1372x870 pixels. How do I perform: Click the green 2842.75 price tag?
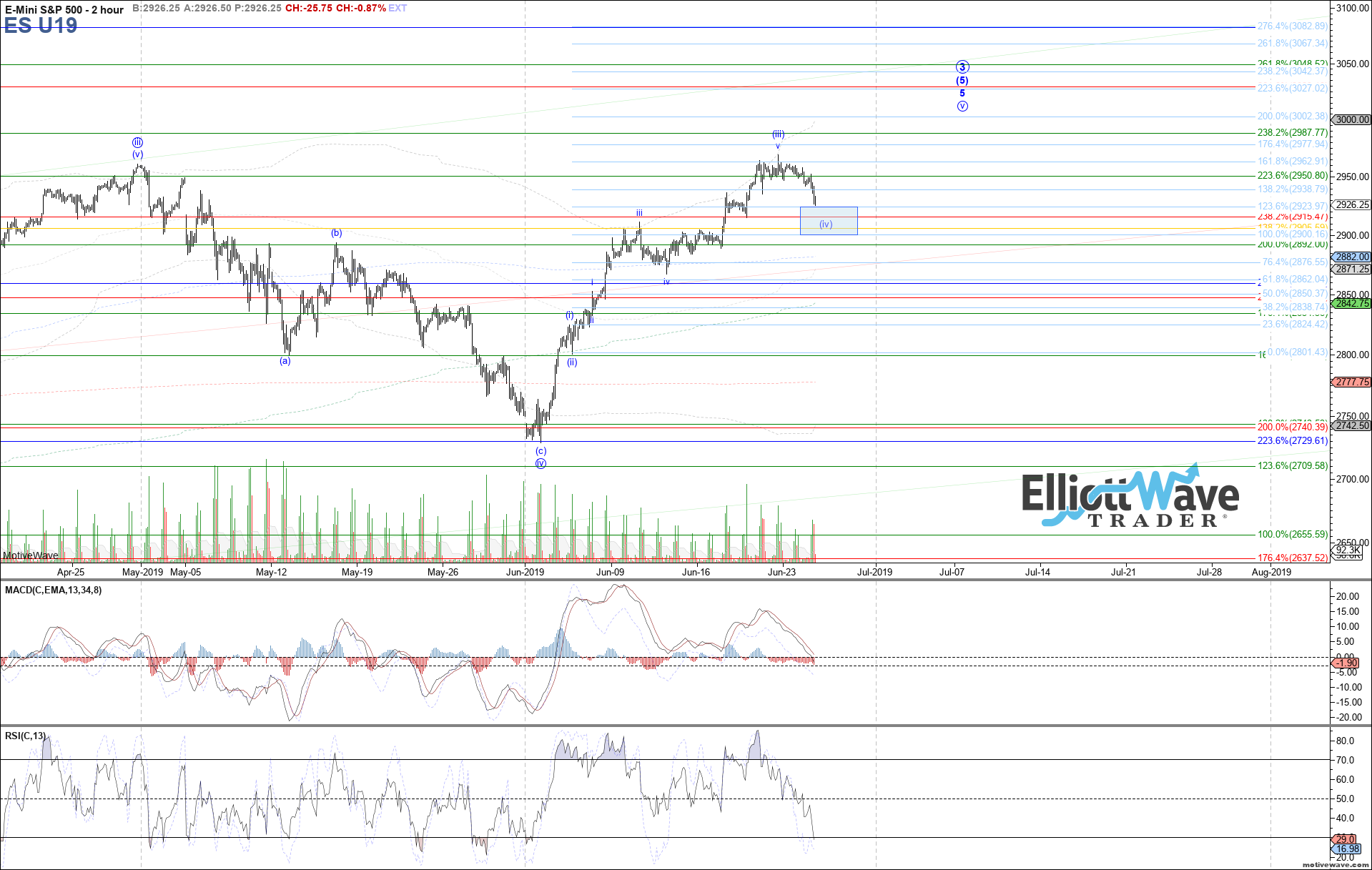1352,303
